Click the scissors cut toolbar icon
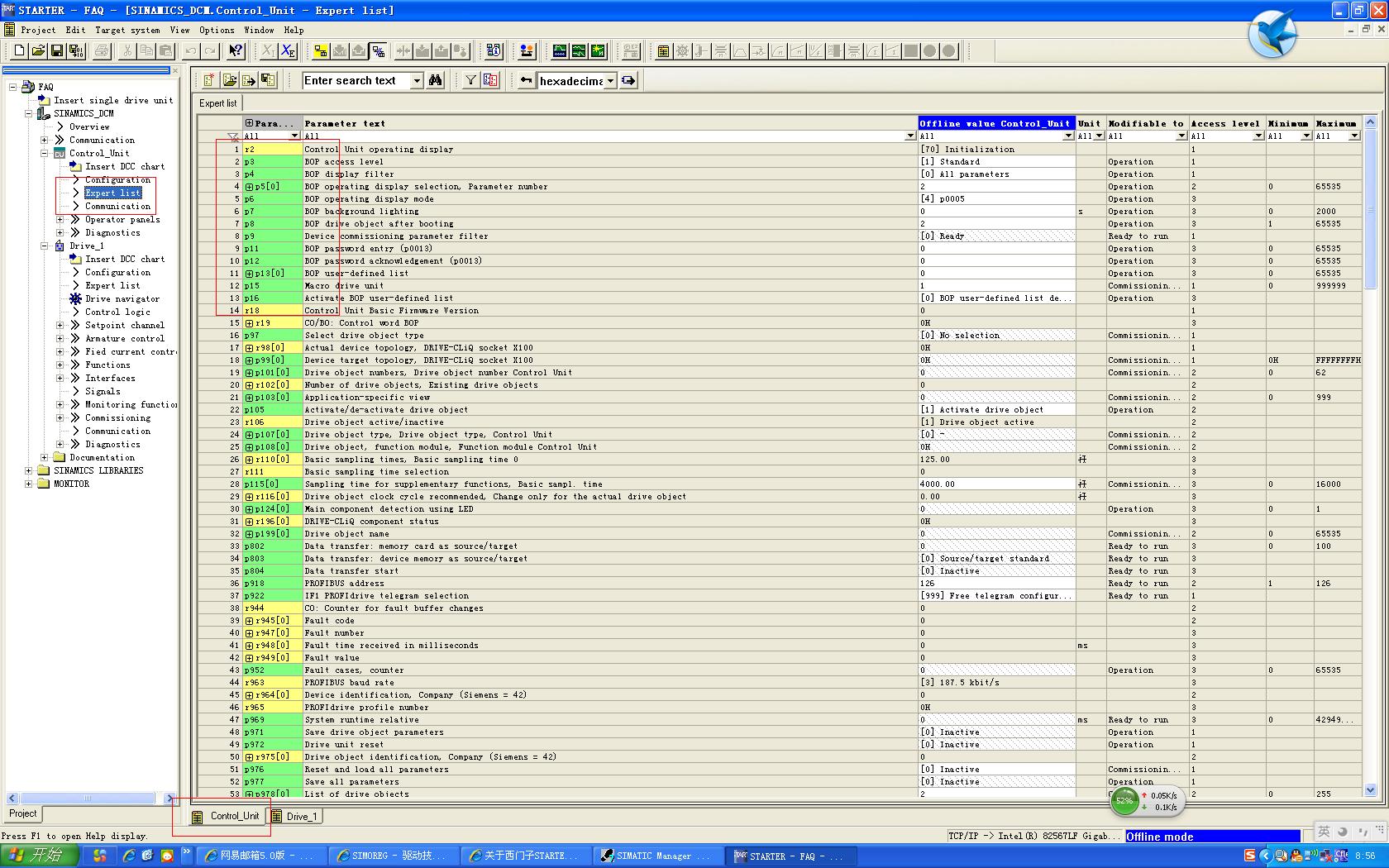Image resolution: width=1389 pixels, height=868 pixels. click(x=127, y=51)
